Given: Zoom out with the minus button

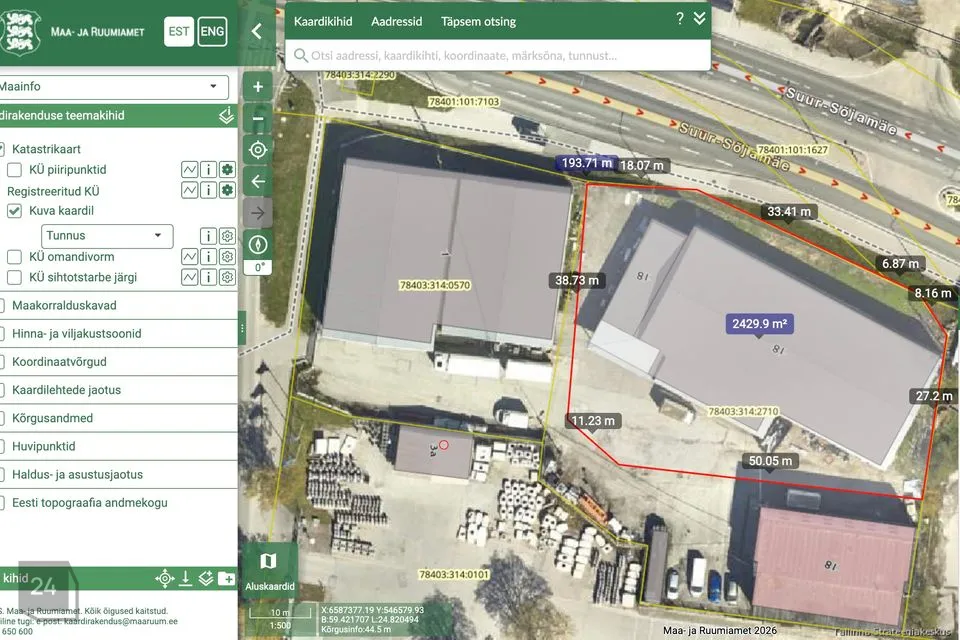Looking at the screenshot, I should (x=258, y=118).
